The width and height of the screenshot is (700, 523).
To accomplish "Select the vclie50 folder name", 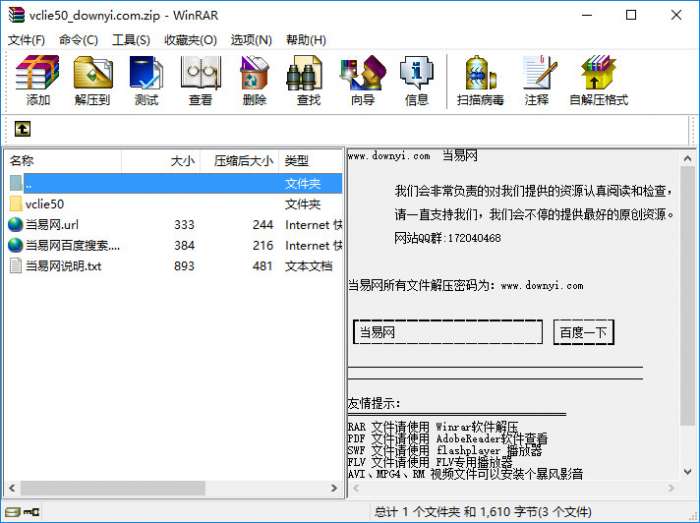I will tap(45, 204).
